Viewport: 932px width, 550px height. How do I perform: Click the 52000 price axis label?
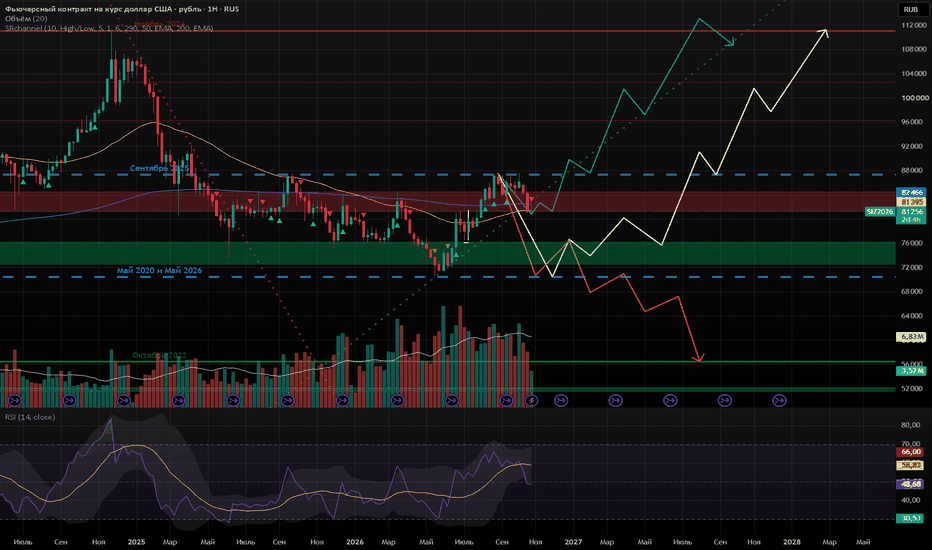tap(914, 388)
